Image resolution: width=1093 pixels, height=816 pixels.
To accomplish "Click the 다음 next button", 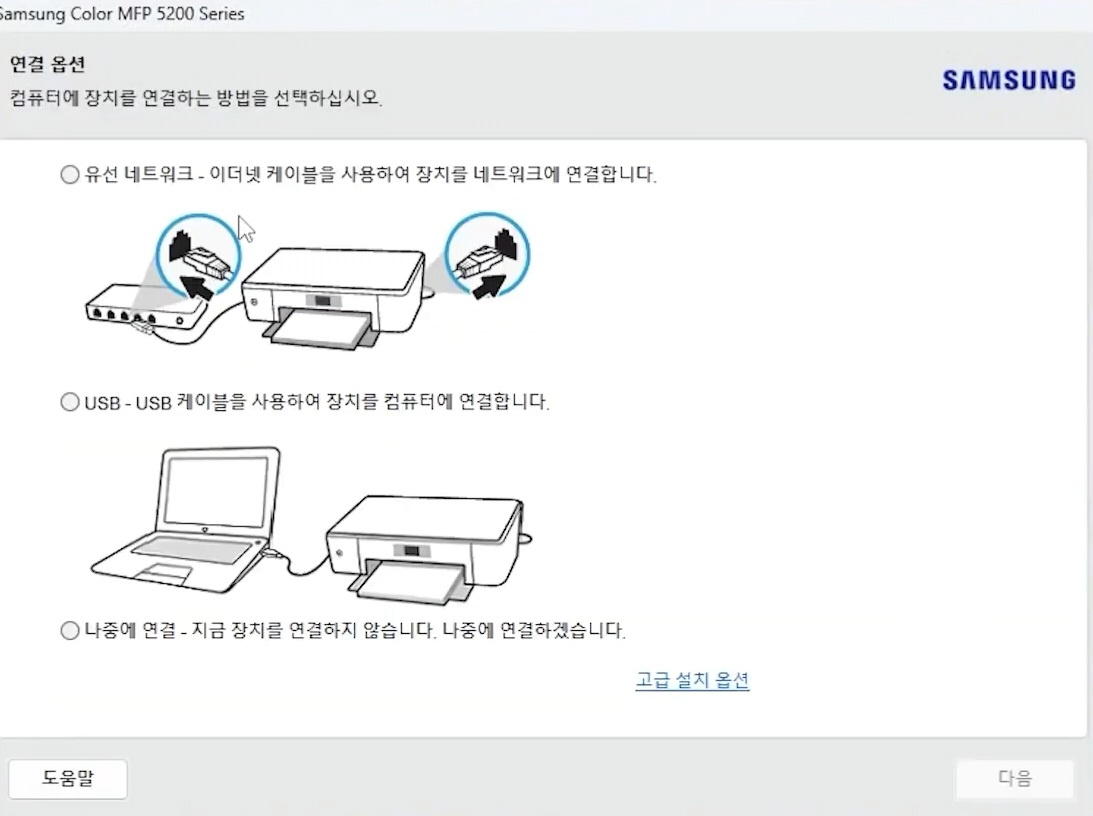I will tap(1014, 778).
